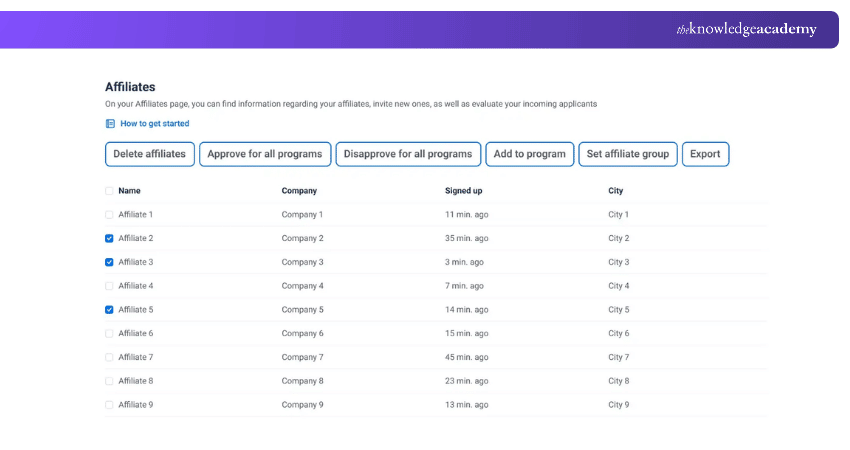Image resolution: width=850 pixels, height=450 pixels.
Task: Click the 14 min. ago cell
Action: coord(467,310)
